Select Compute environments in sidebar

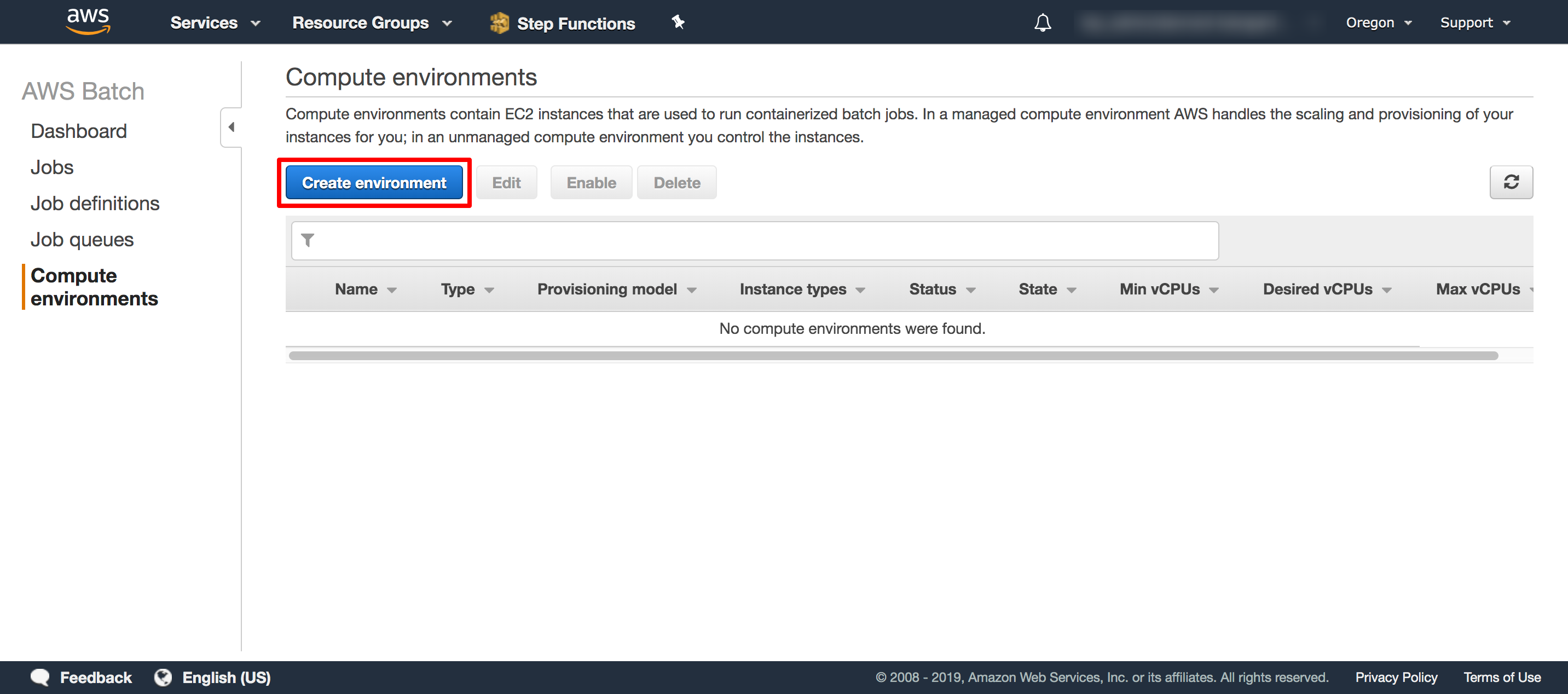tap(94, 287)
